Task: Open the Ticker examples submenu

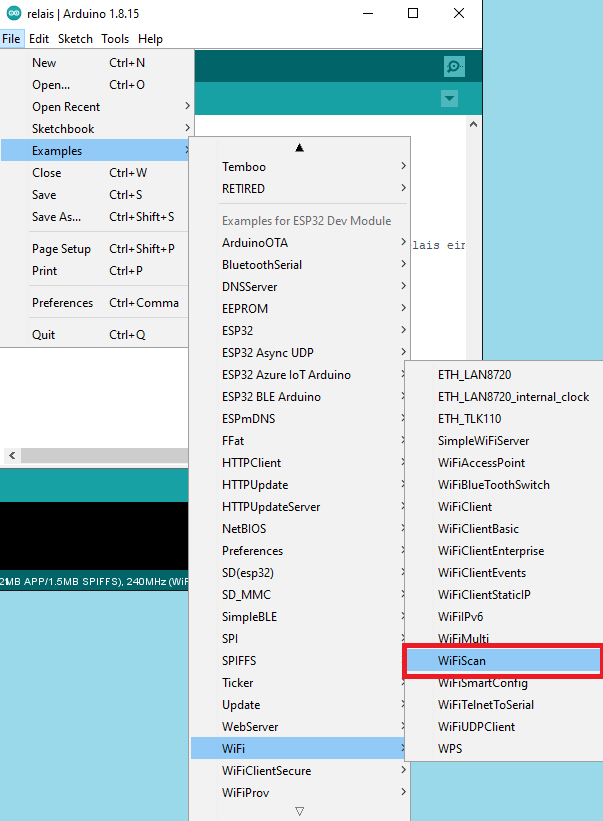Action: 298,683
